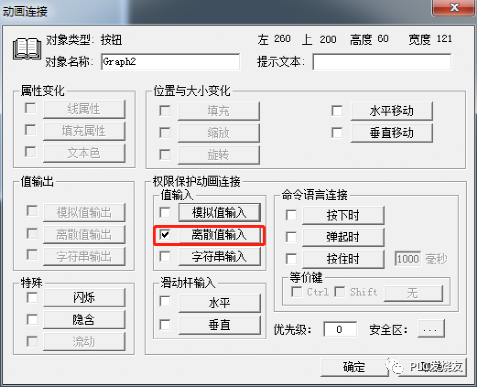Click the 1000 毫秒 interval field
The height and width of the screenshot is (387, 477).
(408, 259)
